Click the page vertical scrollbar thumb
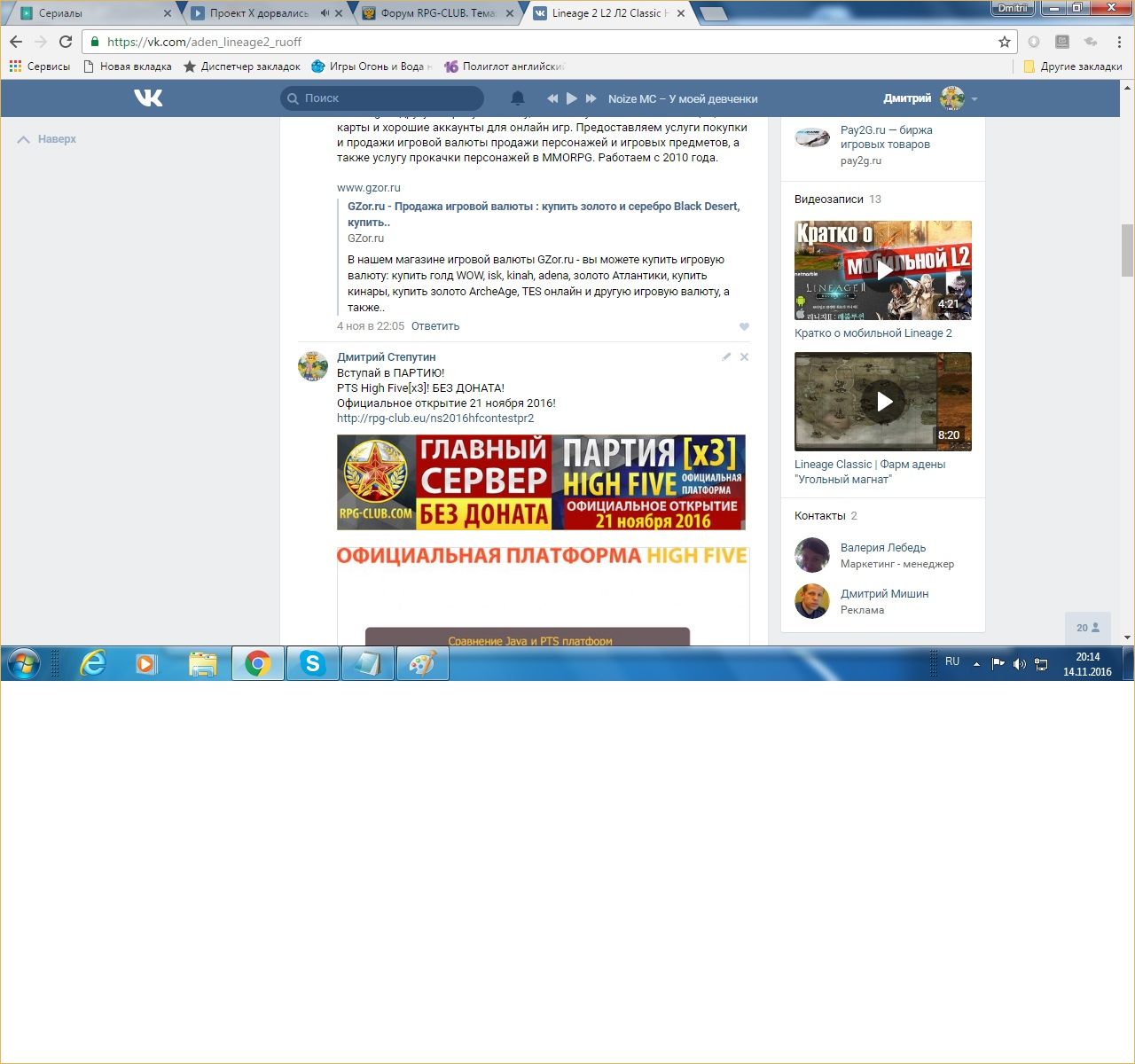 tap(1127, 251)
